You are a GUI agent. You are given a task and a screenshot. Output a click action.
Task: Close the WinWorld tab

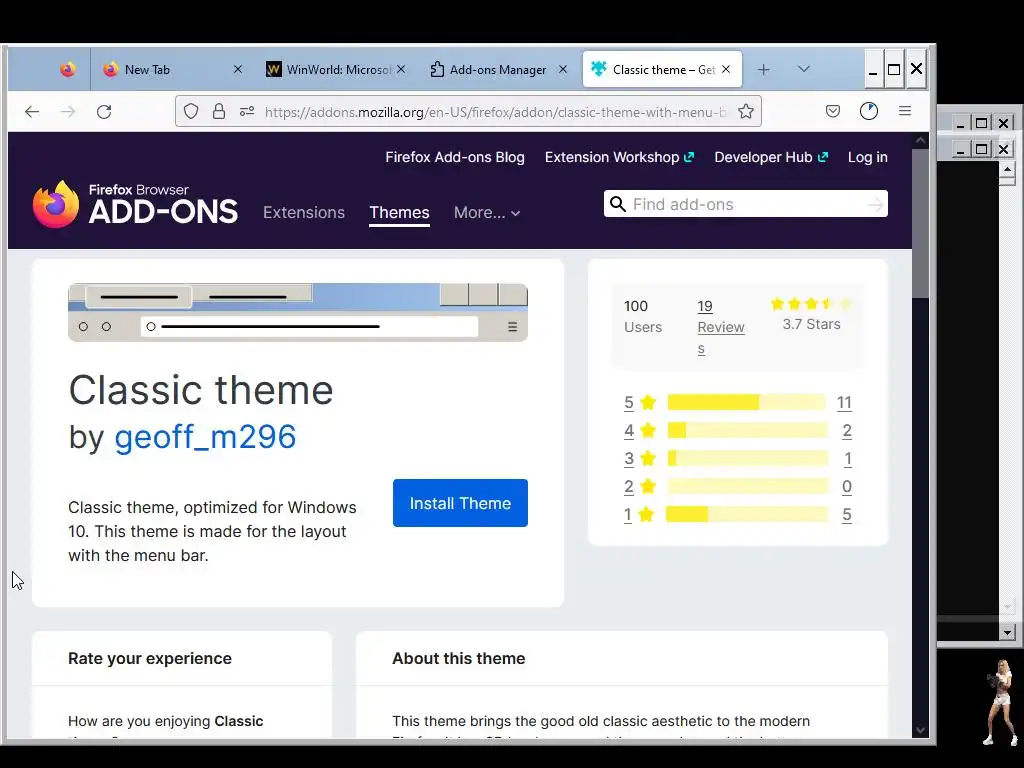(x=401, y=69)
